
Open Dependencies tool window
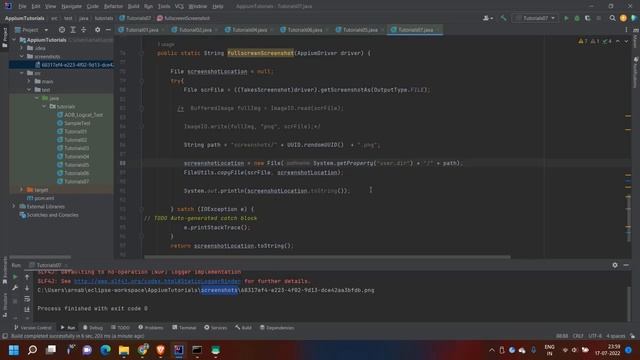coord(277,328)
